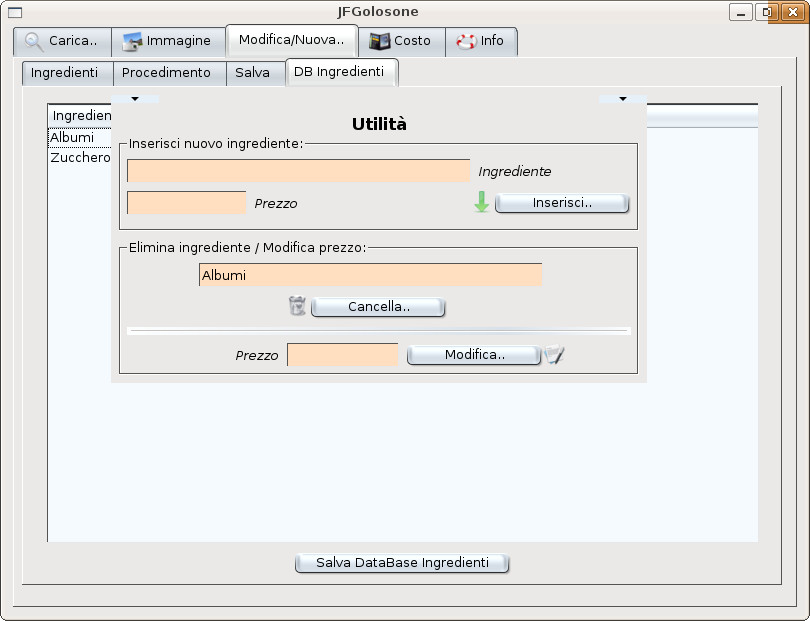Click the Inserisci.. button
This screenshot has width=810, height=621.
tap(562, 203)
